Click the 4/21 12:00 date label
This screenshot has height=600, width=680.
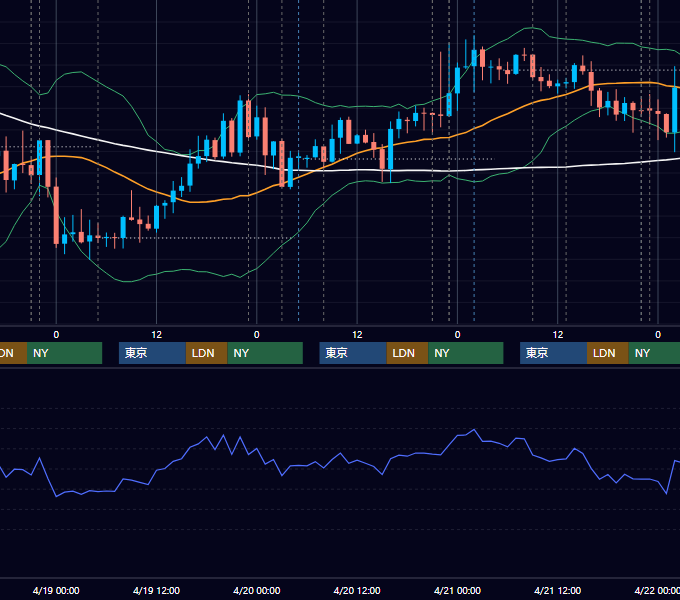558,590
